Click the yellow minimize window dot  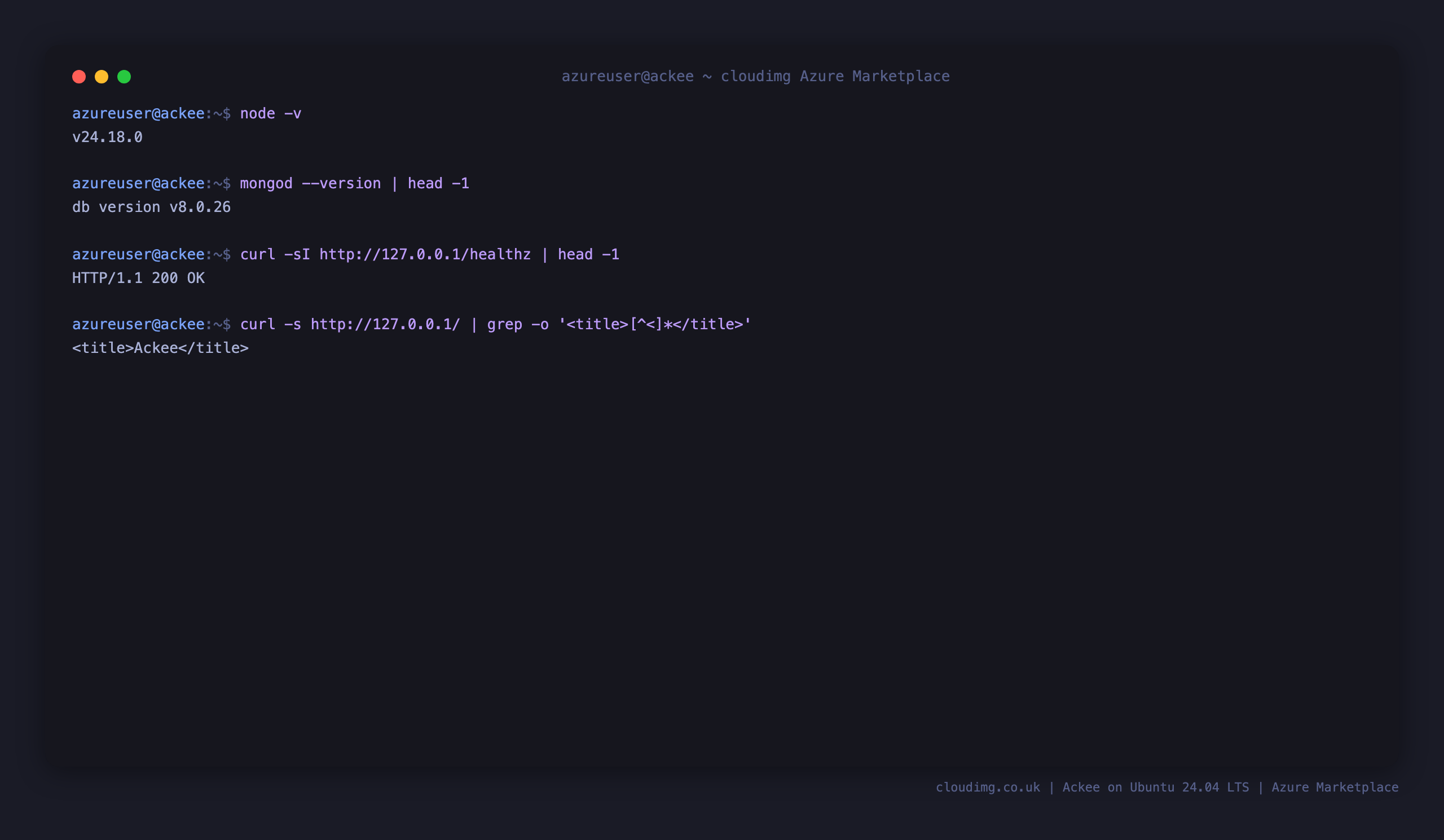102,77
